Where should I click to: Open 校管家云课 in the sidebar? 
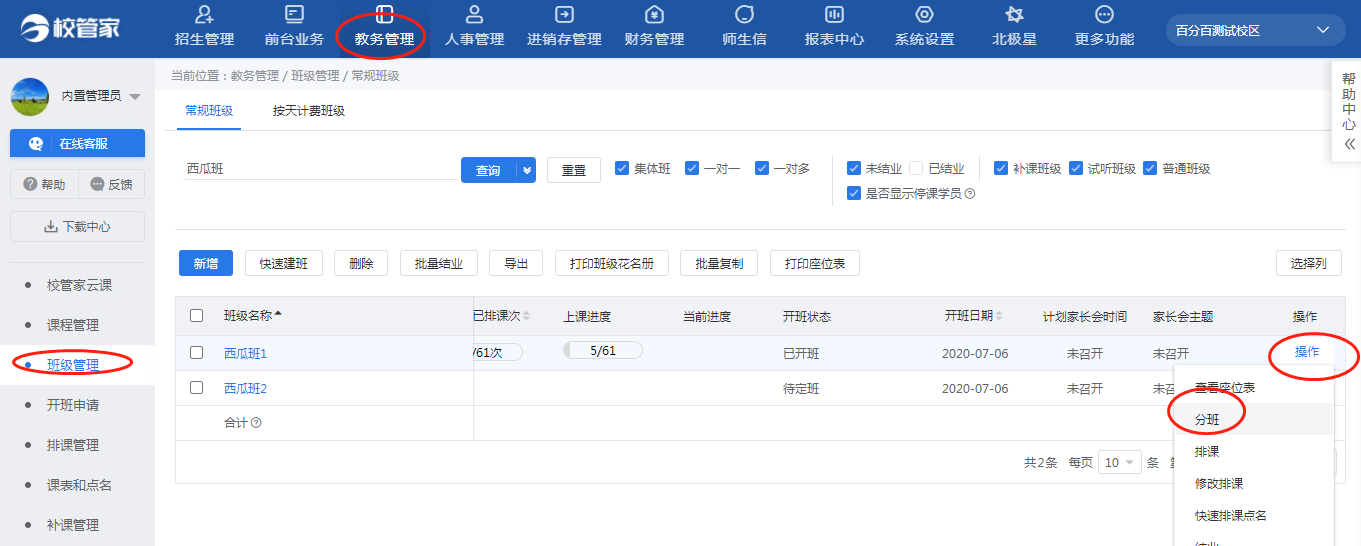(x=79, y=285)
